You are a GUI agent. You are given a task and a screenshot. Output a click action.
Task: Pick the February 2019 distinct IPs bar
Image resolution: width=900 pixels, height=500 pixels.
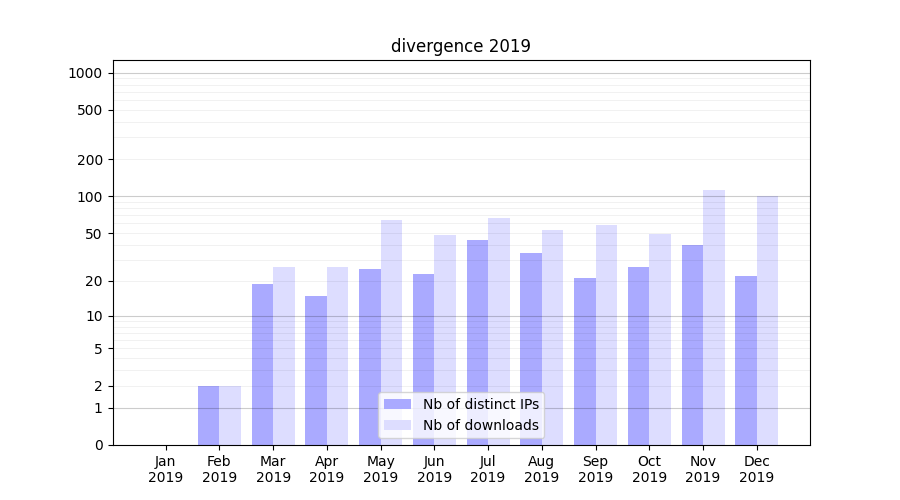208,415
